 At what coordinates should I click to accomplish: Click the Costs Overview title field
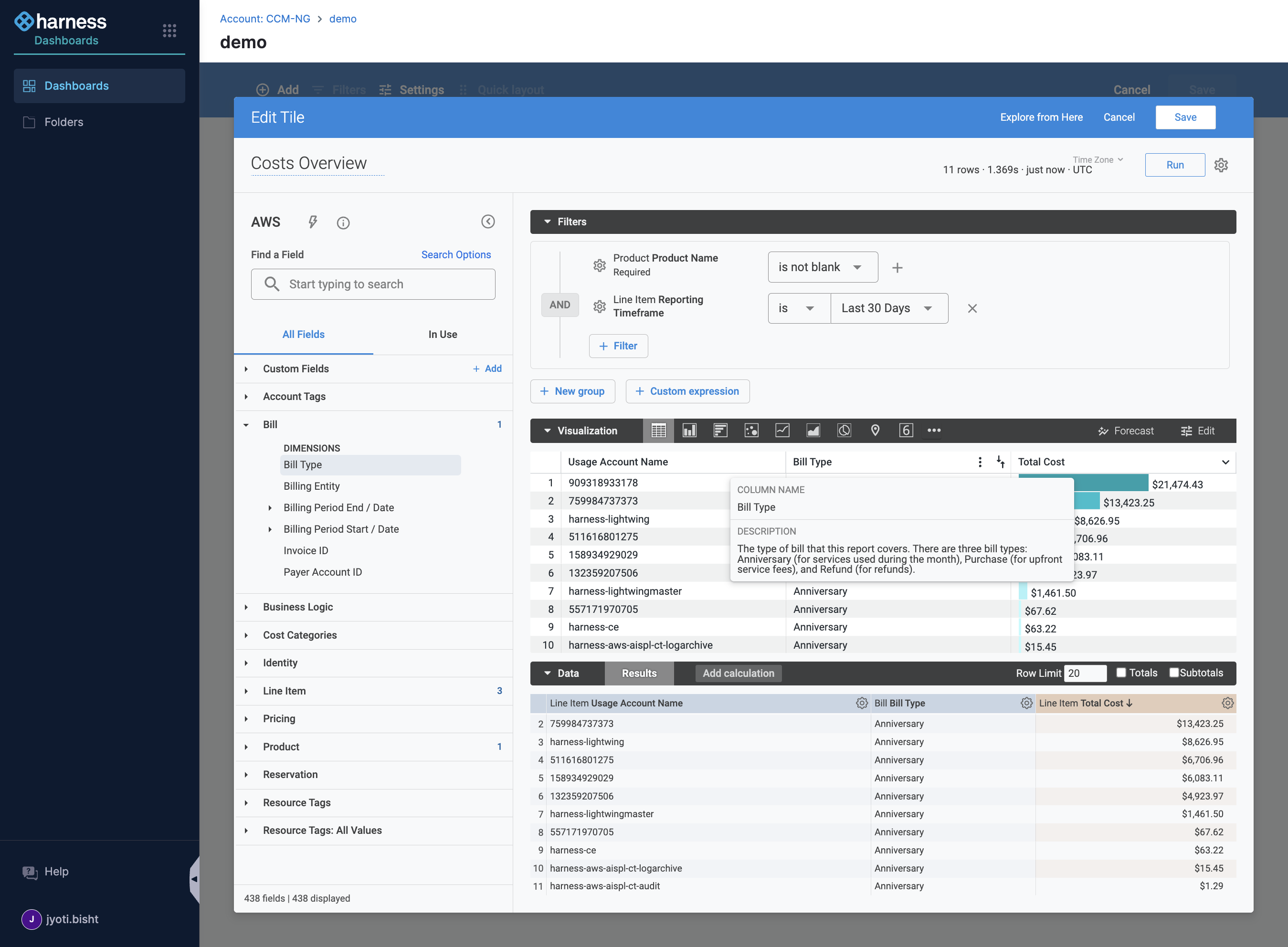pos(317,163)
